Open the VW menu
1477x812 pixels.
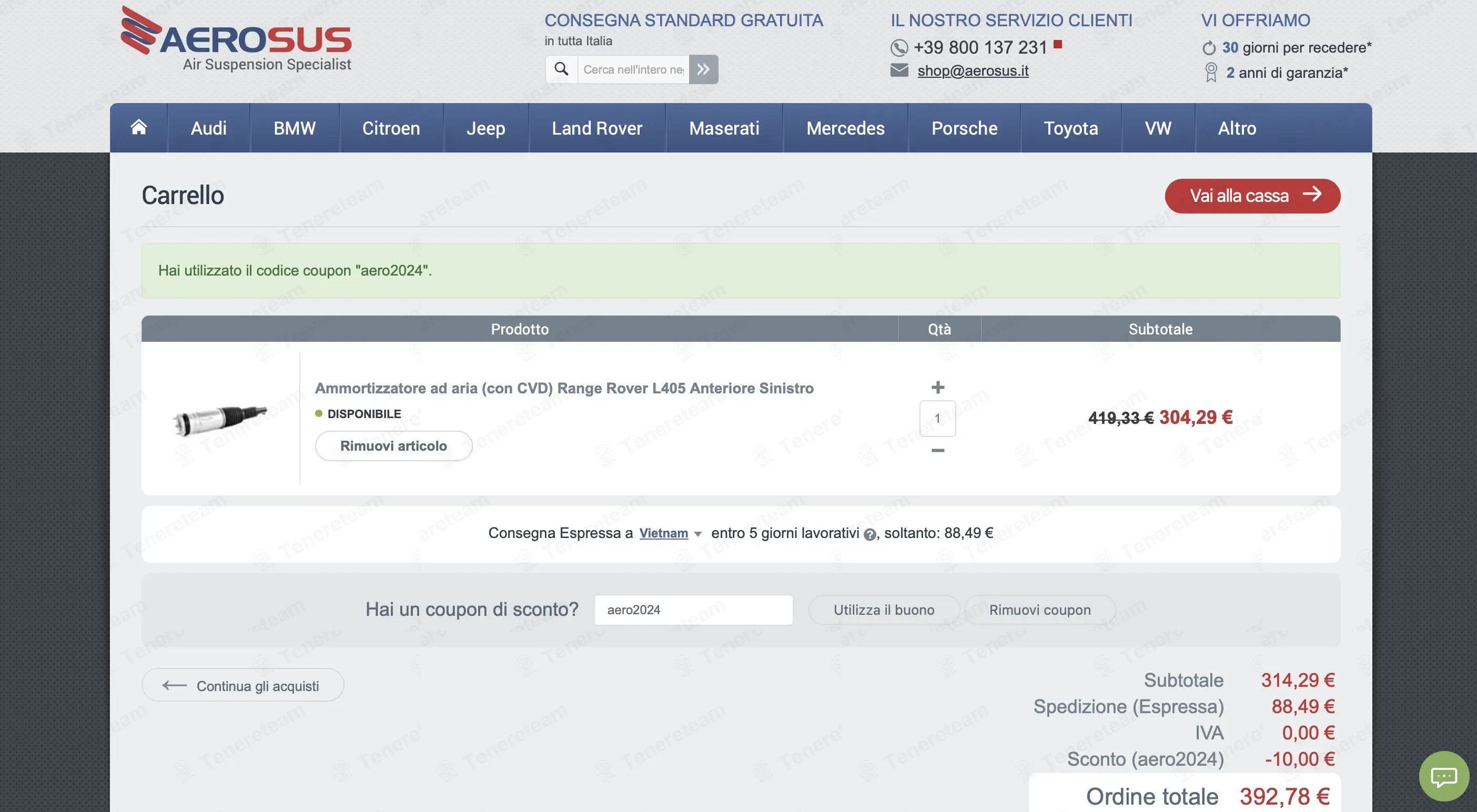[1158, 128]
